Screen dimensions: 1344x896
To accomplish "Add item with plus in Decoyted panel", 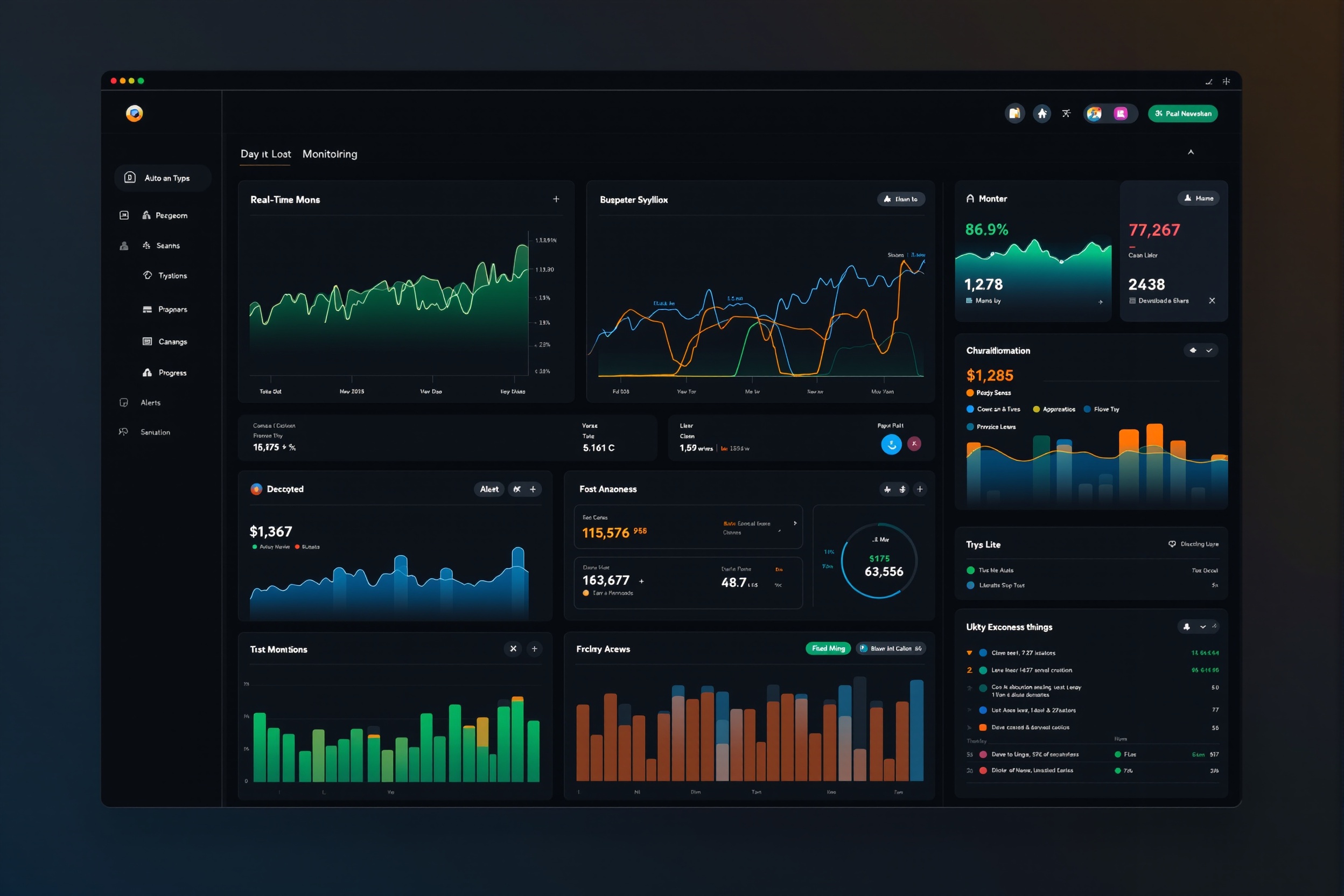I will click(x=533, y=489).
